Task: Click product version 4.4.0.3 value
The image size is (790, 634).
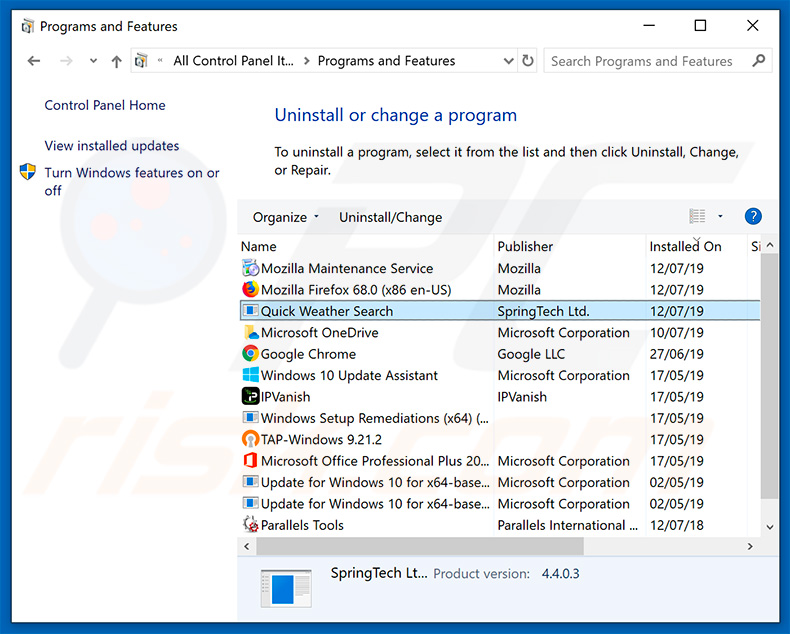Action: [560, 574]
